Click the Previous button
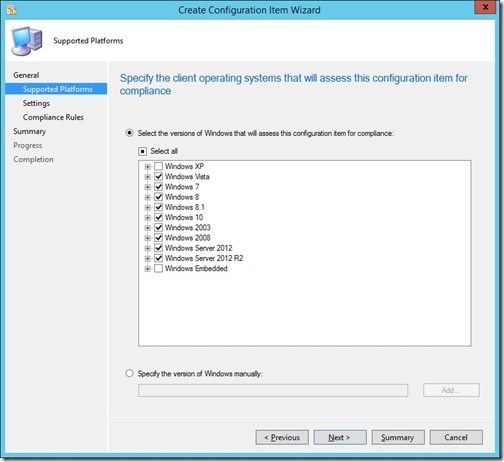This screenshot has height=462, width=504. [x=282, y=437]
